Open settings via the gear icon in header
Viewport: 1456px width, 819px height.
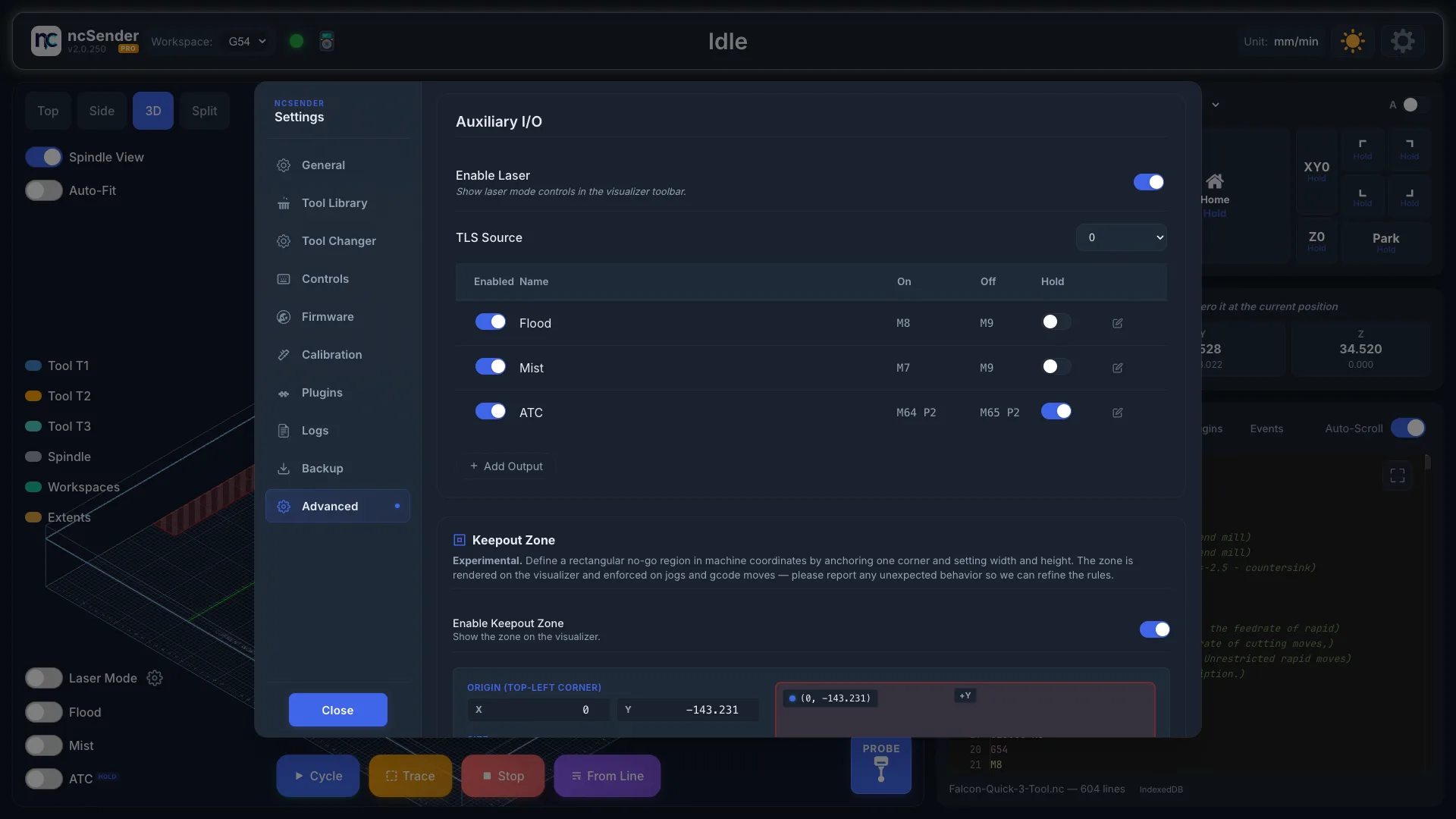(x=1402, y=41)
